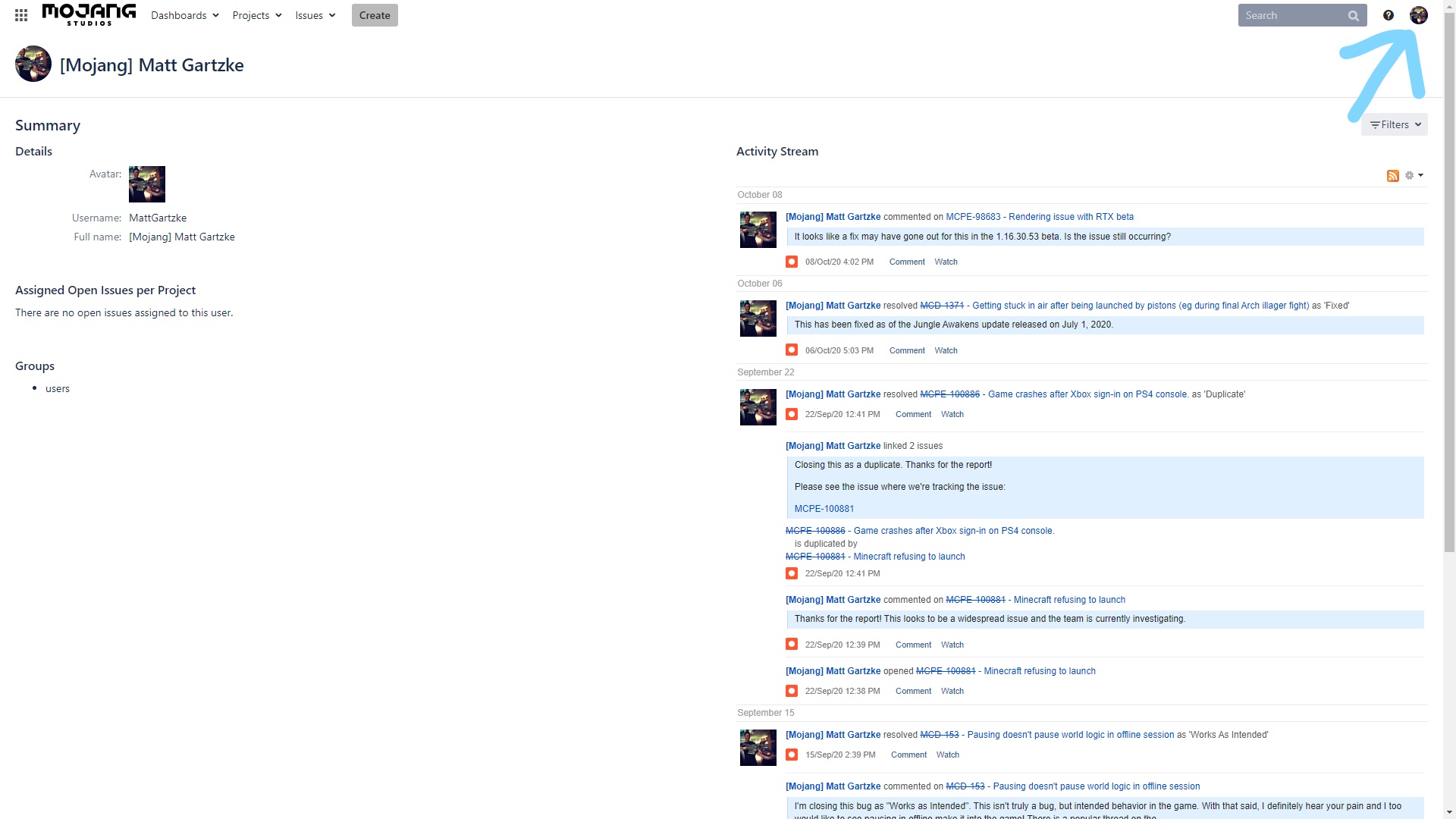Expand the Projects dropdown
The image size is (1456, 819).
[257, 15]
